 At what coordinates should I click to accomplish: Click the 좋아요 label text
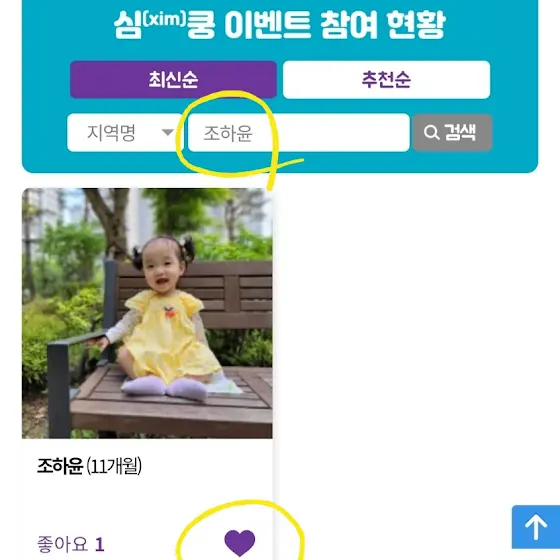coord(62,544)
